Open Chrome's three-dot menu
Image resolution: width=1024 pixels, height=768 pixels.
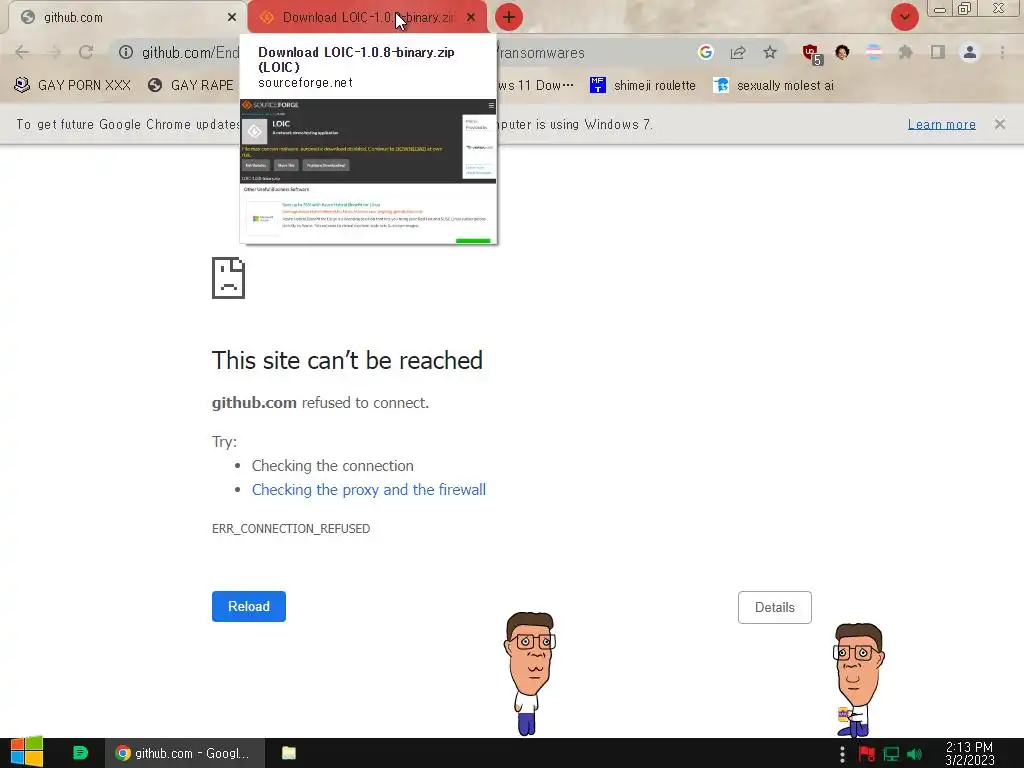pyautogui.click(x=1002, y=52)
